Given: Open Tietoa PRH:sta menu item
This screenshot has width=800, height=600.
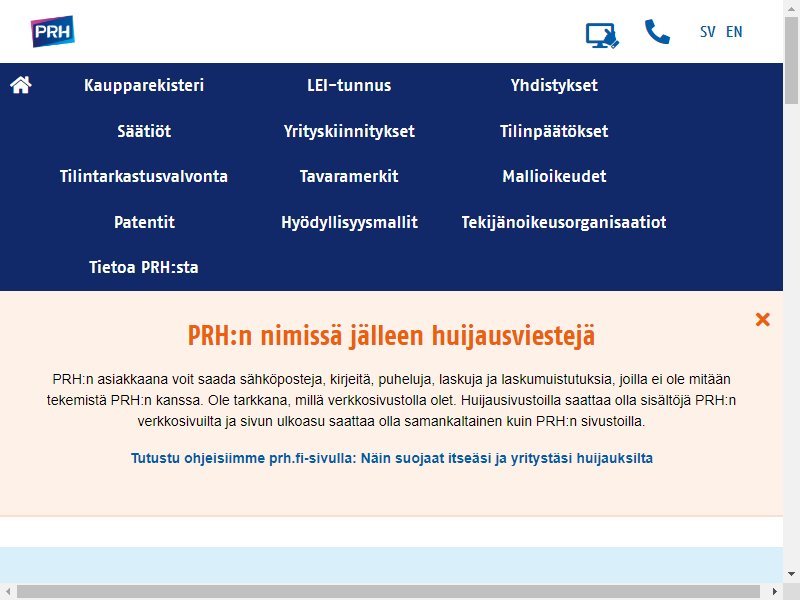Looking at the screenshot, I should (x=144, y=267).
